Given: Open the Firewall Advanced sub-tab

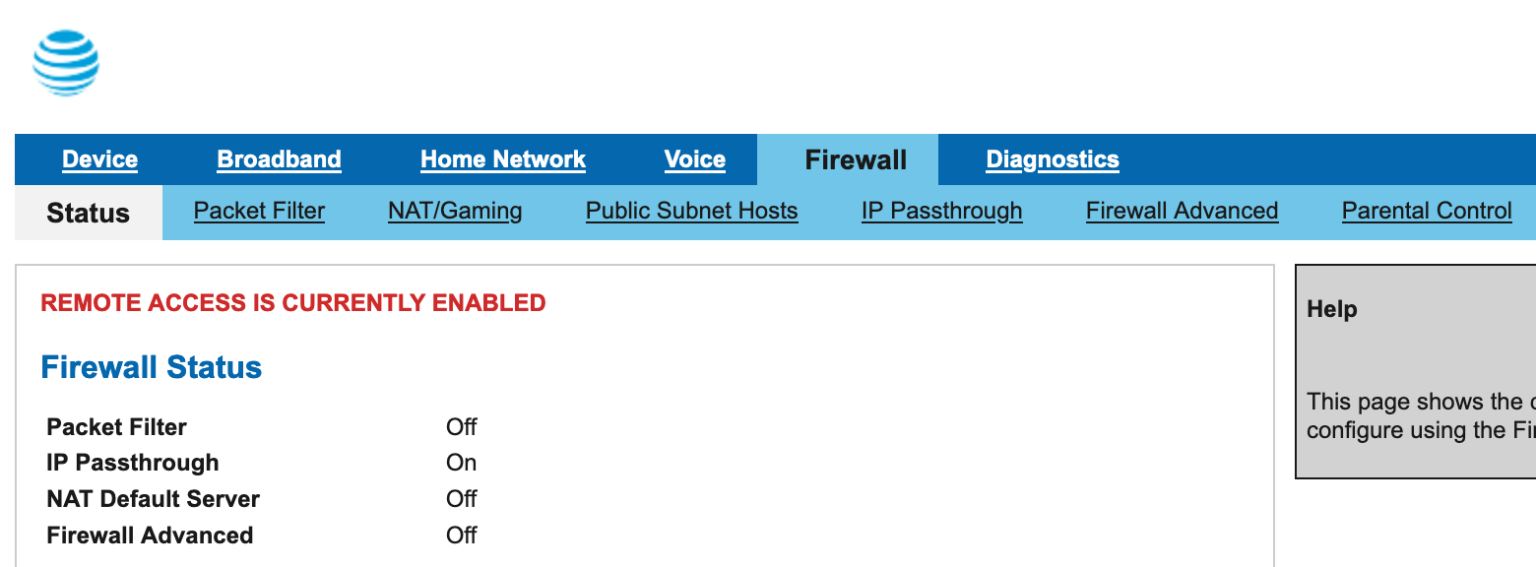Looking at the screenshot, I should point(1182,211).
